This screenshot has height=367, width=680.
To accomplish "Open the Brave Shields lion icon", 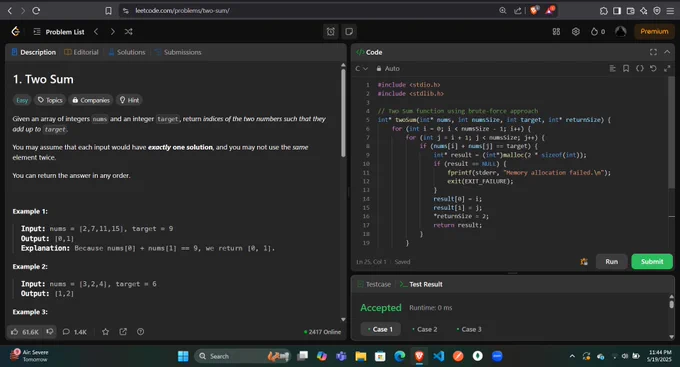I will [534, 10].
